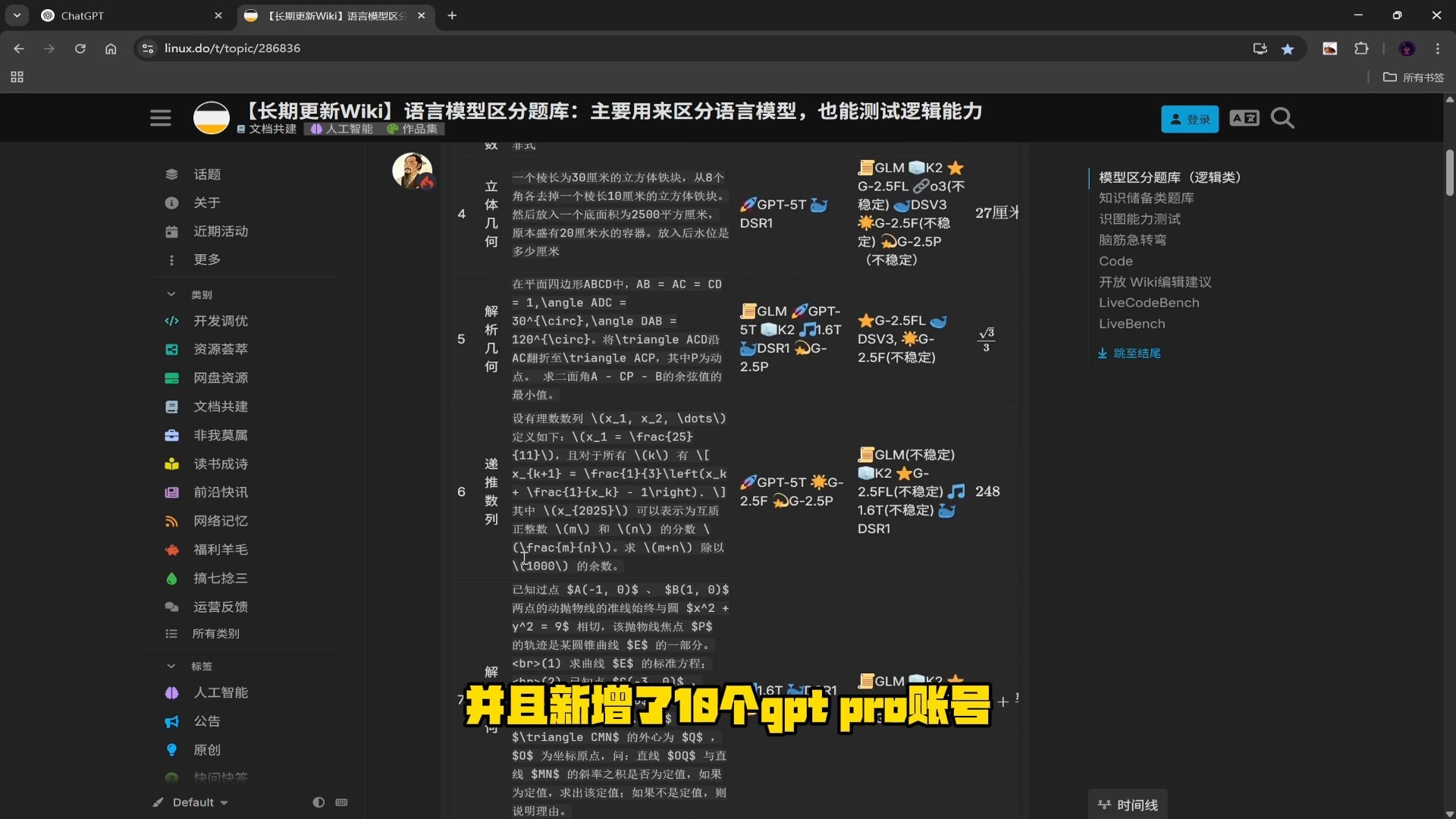Open the hamburger sidebar menu
Viewport: 1456px width, 819px height.
coord(160,118)
